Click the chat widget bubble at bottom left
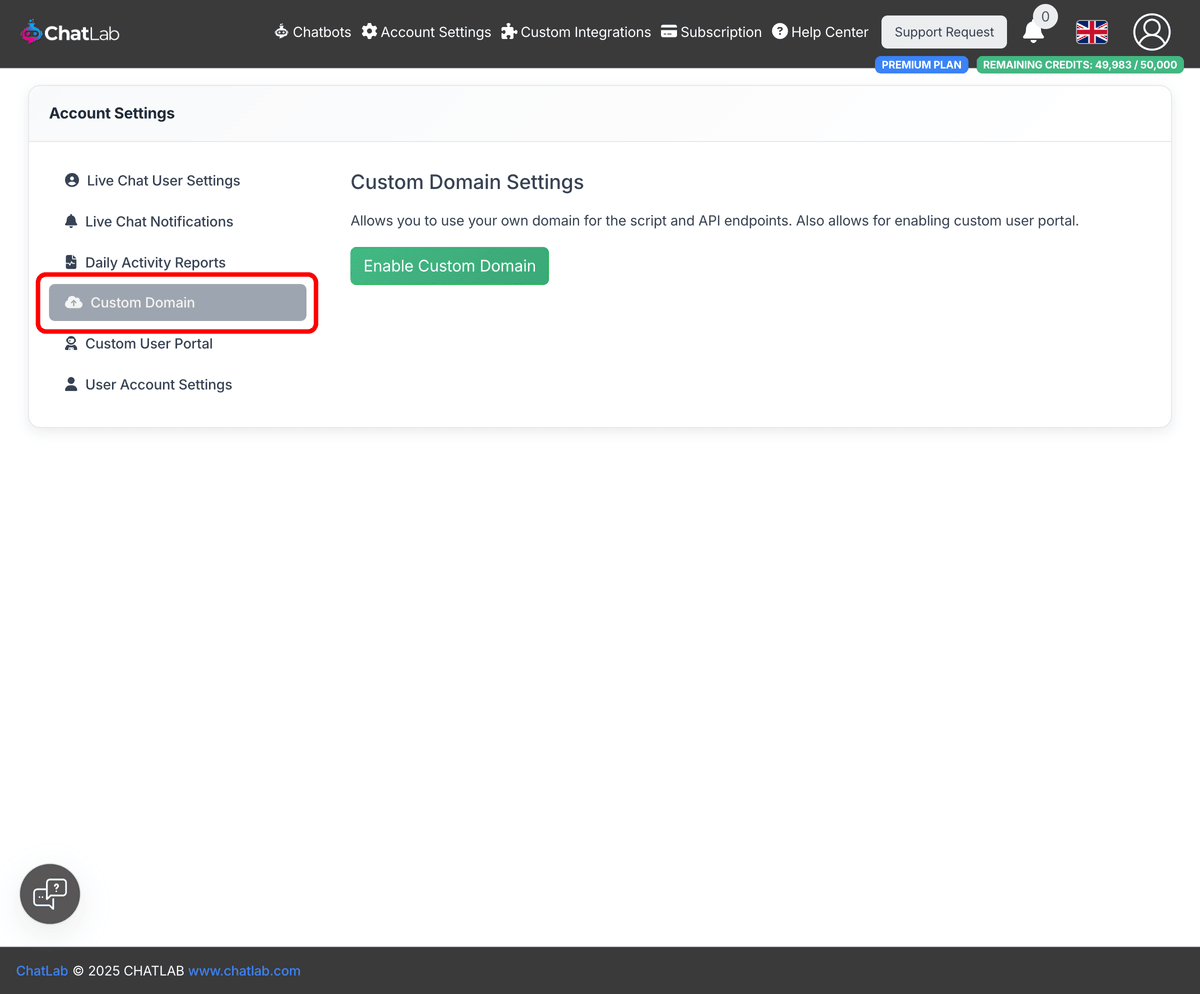 point(49,893)
